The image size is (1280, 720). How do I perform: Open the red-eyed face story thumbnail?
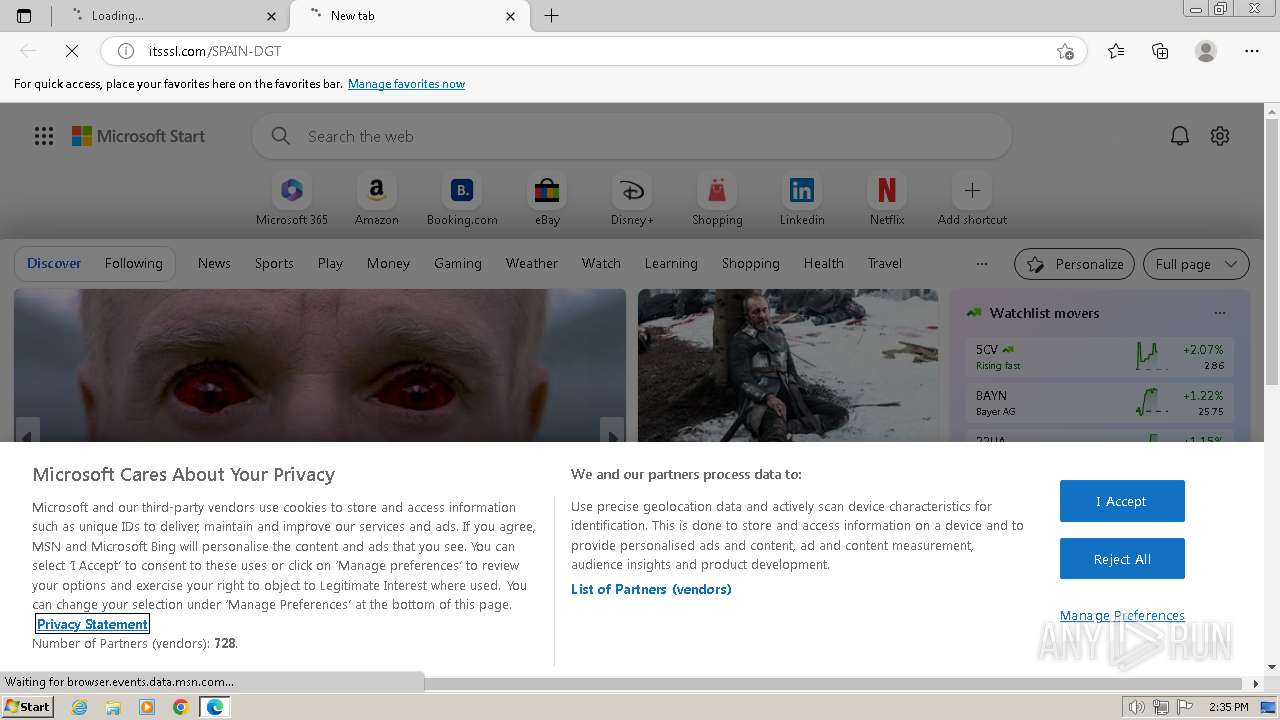tap(320, 365)
